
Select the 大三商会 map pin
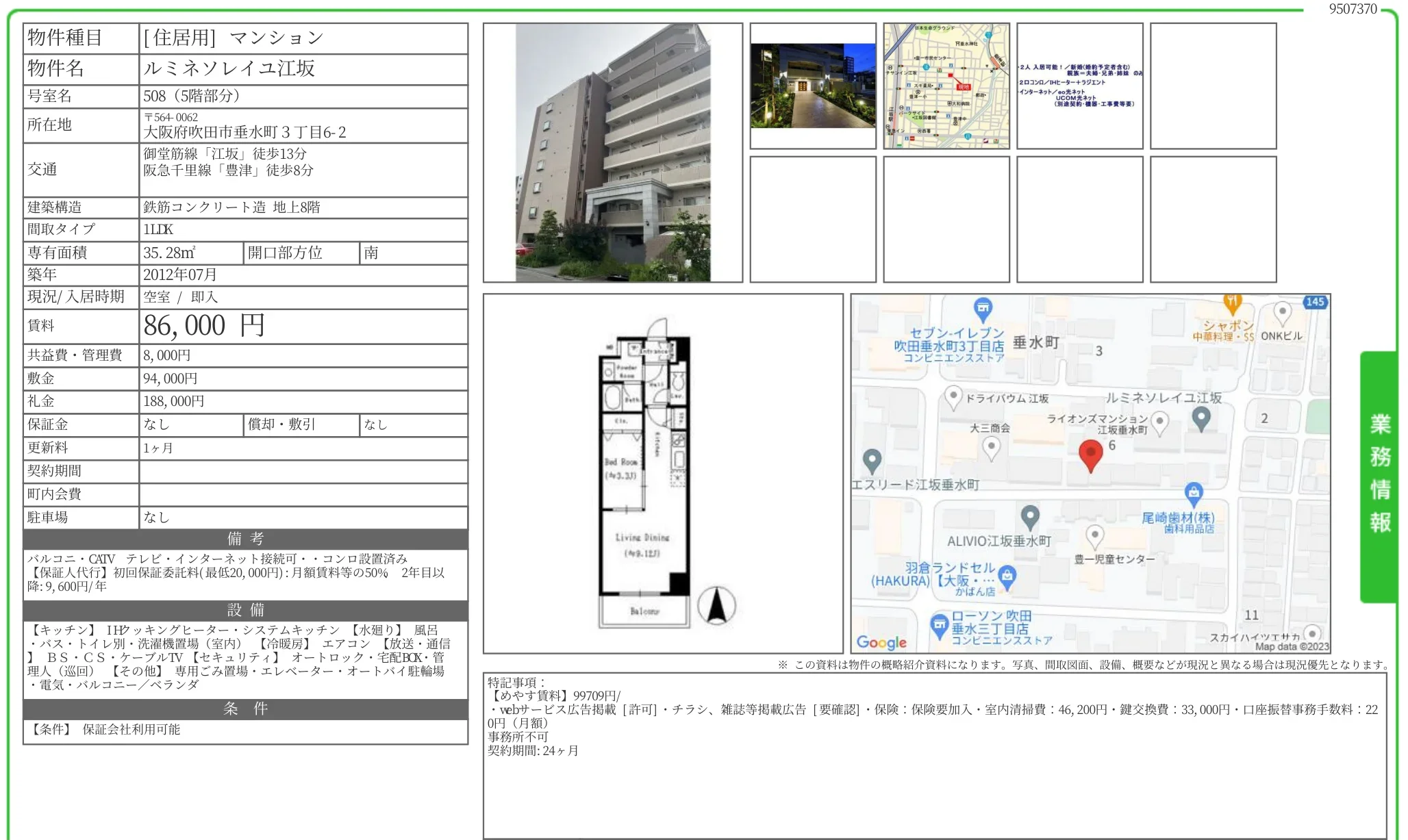tap(991, 448)
